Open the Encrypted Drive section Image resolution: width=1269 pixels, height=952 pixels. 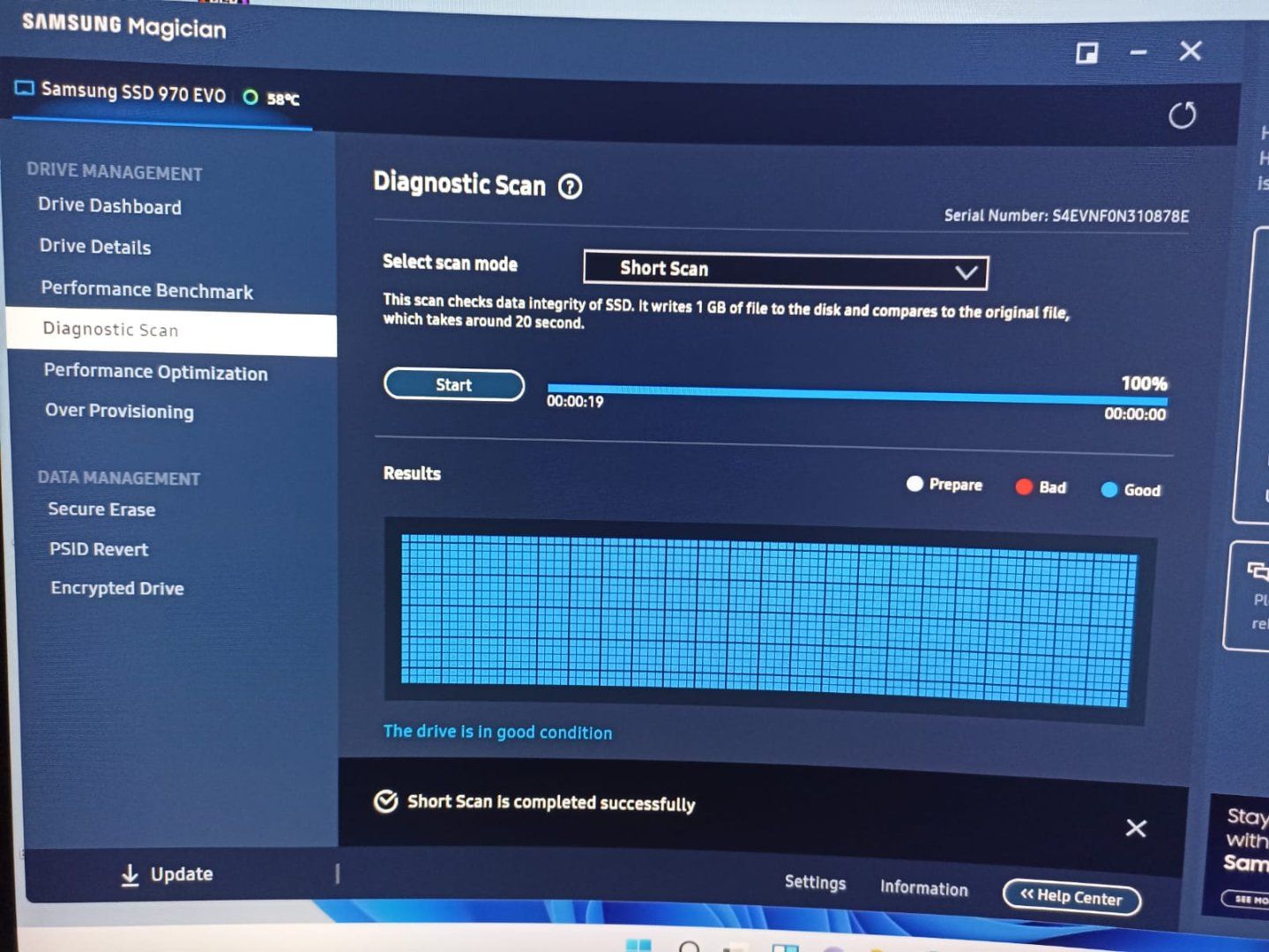(117, 588)
